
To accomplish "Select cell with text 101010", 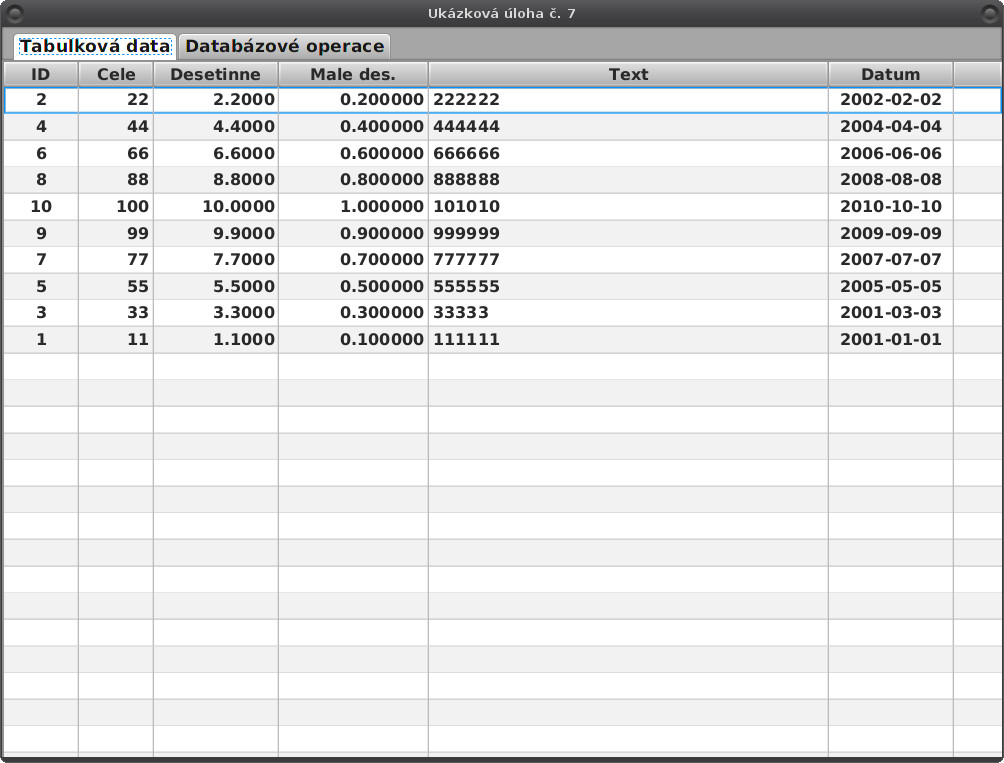I will pos(628,207).
